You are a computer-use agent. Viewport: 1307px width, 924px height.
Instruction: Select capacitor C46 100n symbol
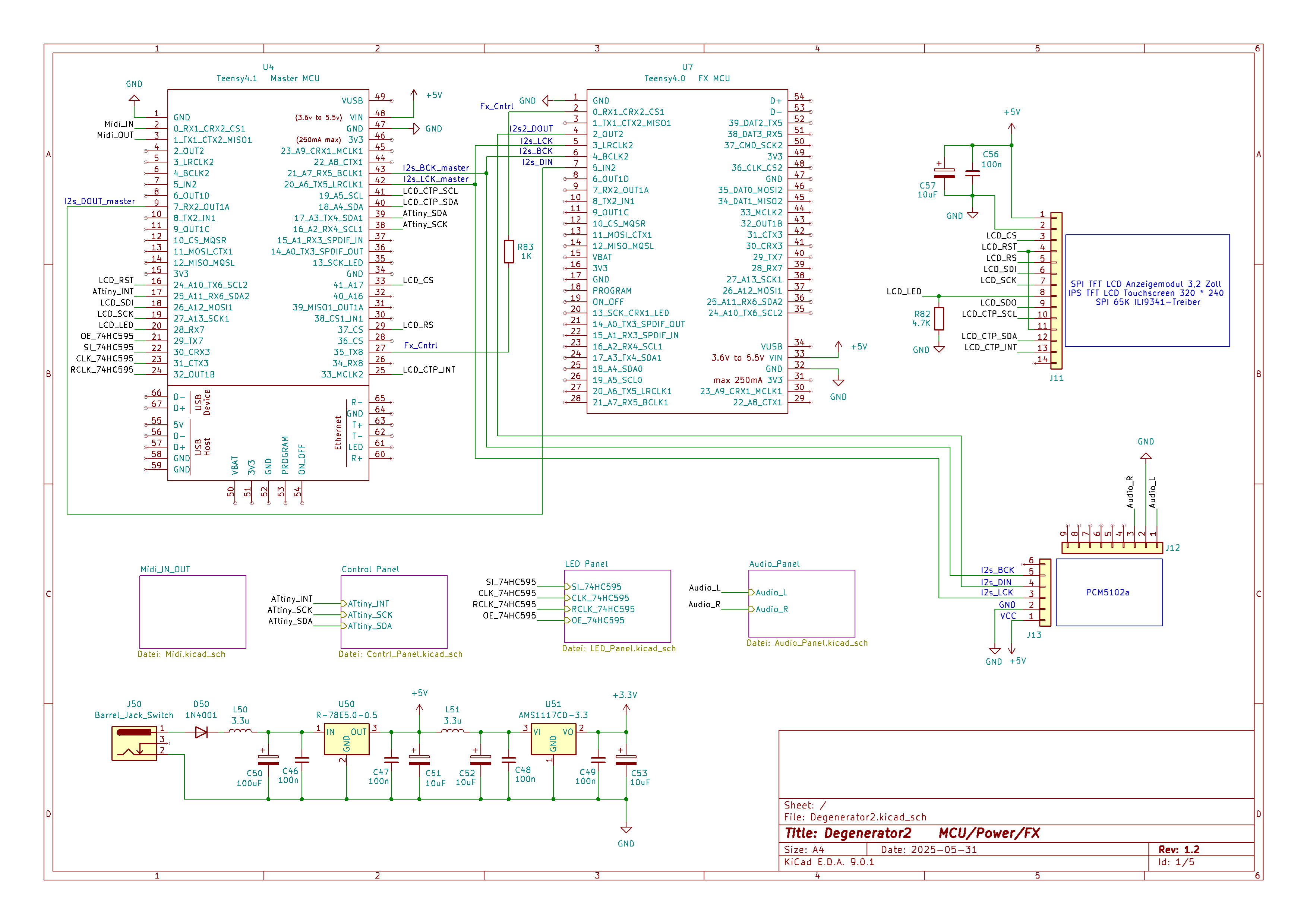click(x=302, y=760)
